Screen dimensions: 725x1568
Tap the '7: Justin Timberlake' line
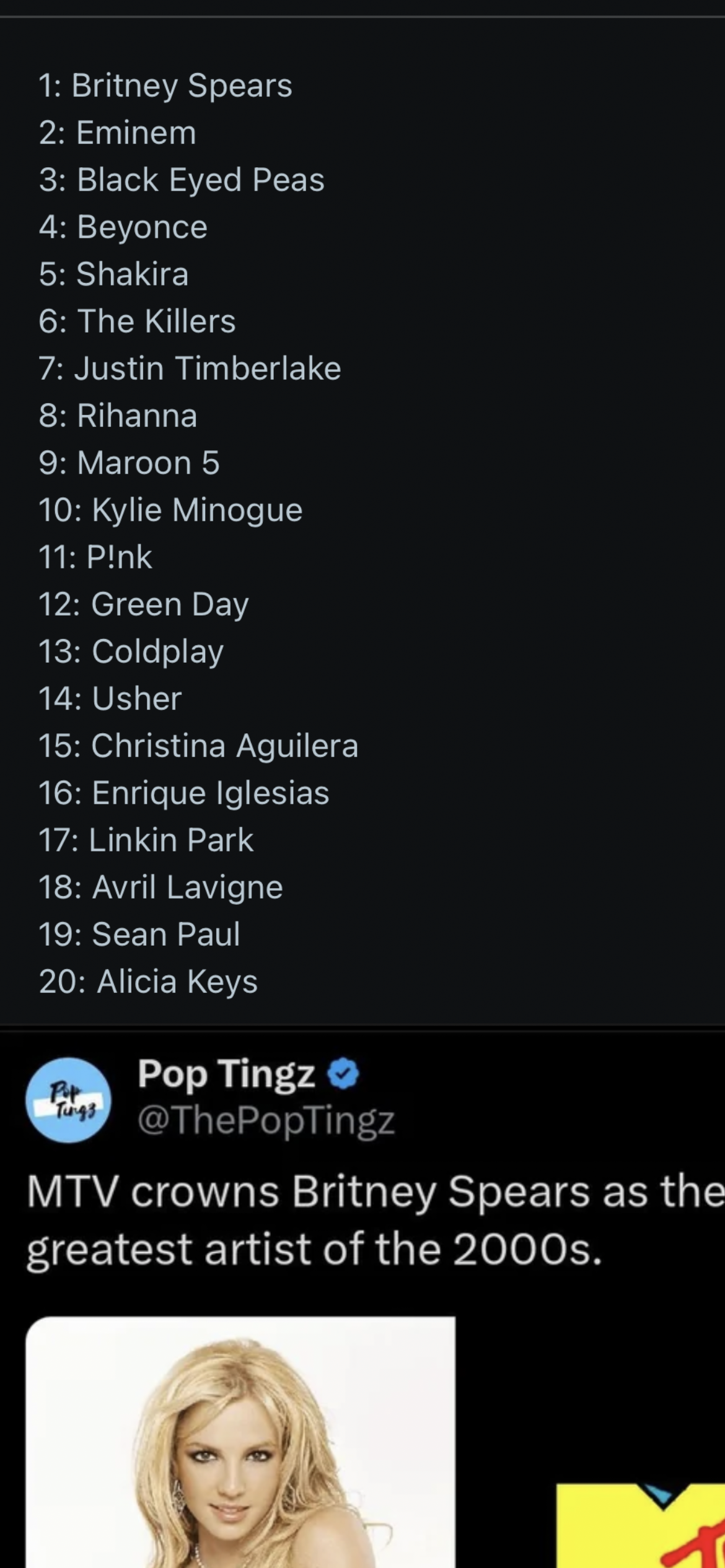(x=190, y=368)
